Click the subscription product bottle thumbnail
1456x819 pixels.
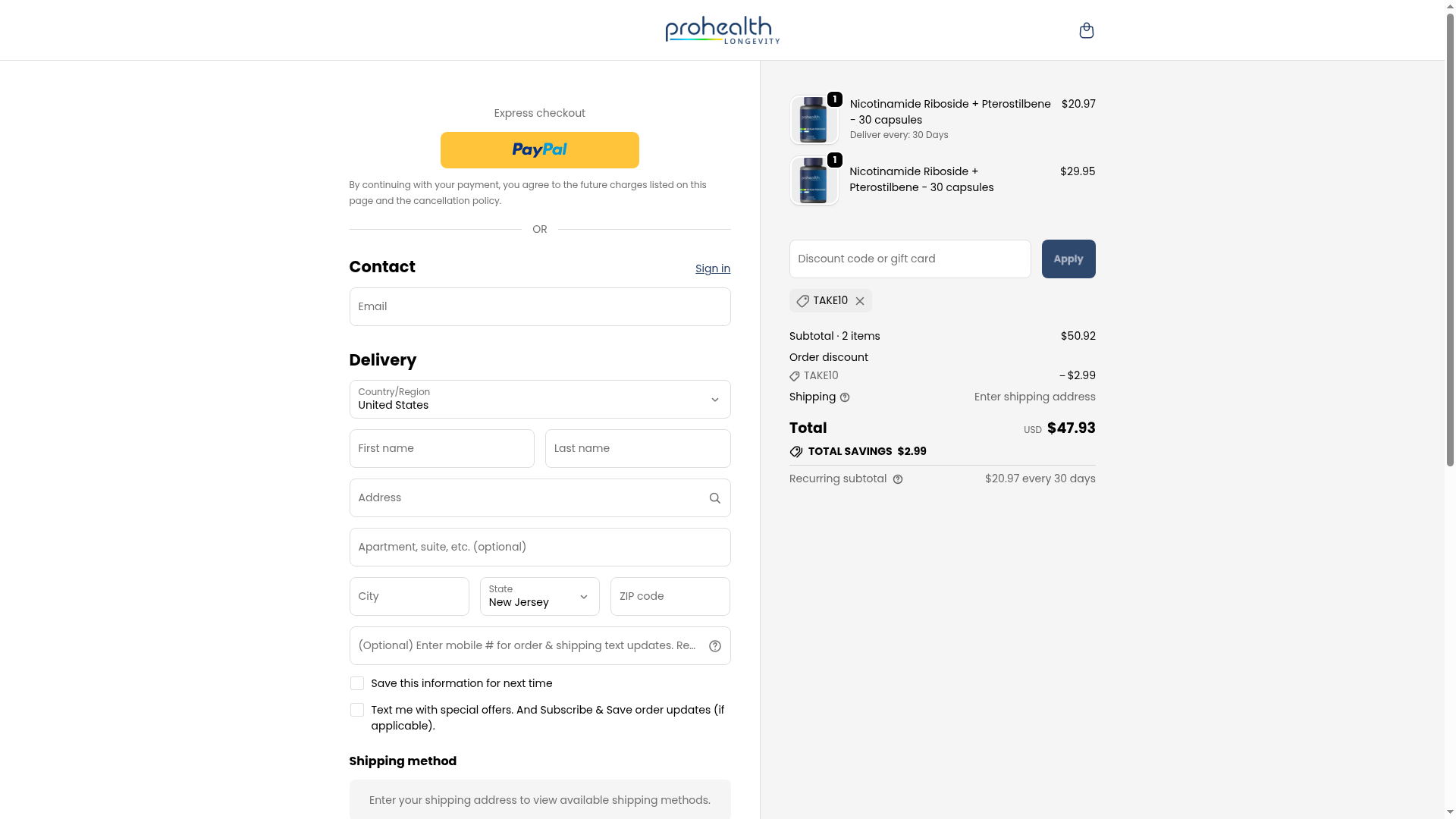point(814,120)
